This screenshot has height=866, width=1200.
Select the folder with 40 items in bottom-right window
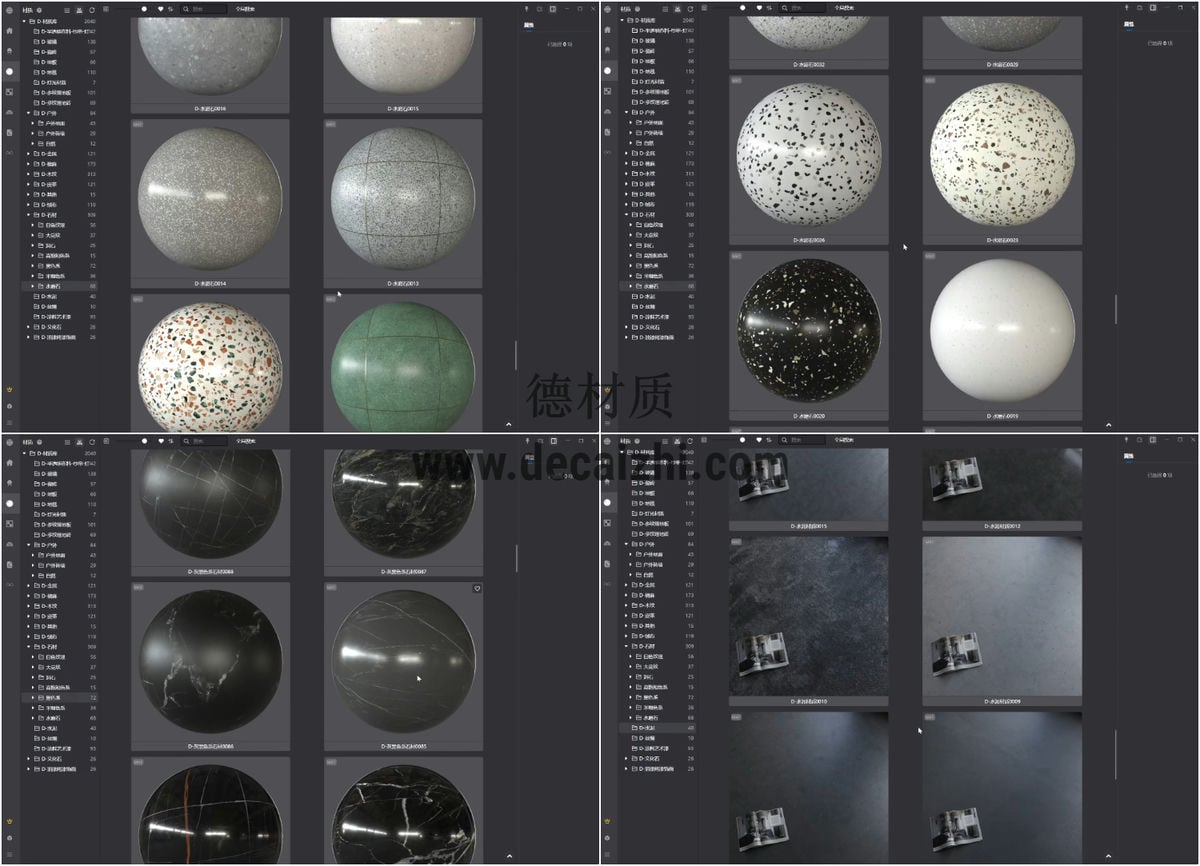pos(658,728)
